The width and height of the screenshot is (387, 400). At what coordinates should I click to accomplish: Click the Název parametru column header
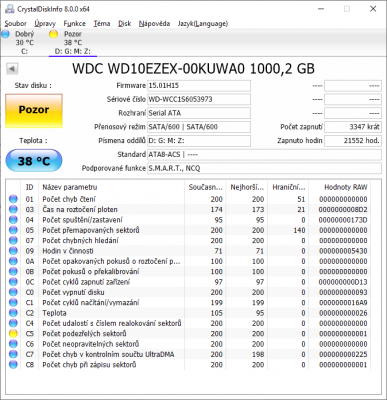pos(112,187)
